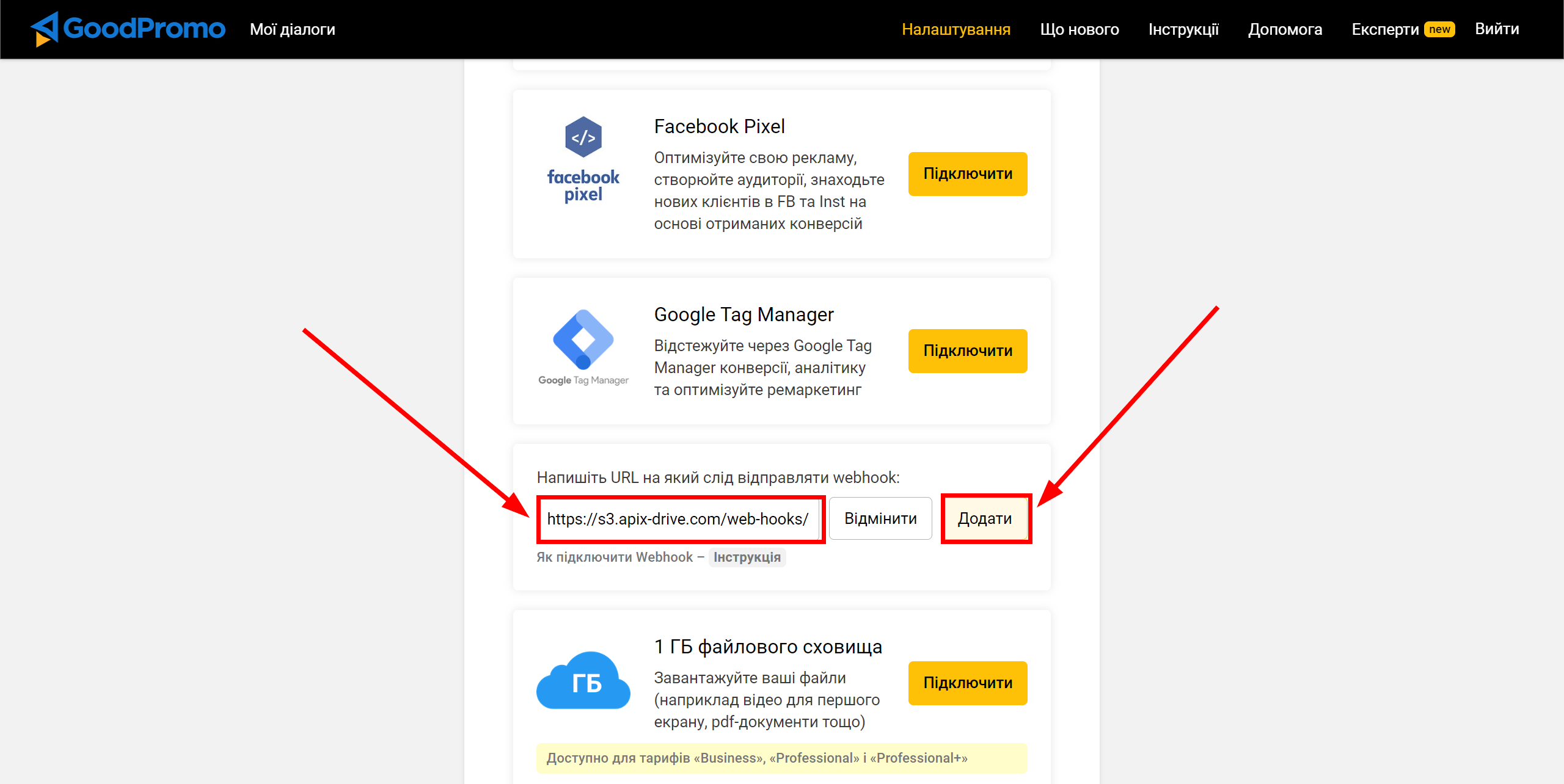Click the new badge next to Експерти
Screen dimensions: 1564x784
point(1439,29)
